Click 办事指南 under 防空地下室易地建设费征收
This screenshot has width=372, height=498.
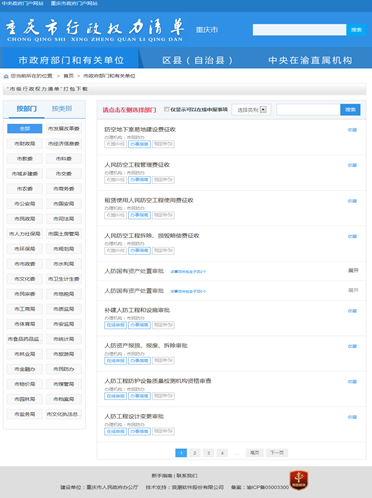(x=139, y=144)
